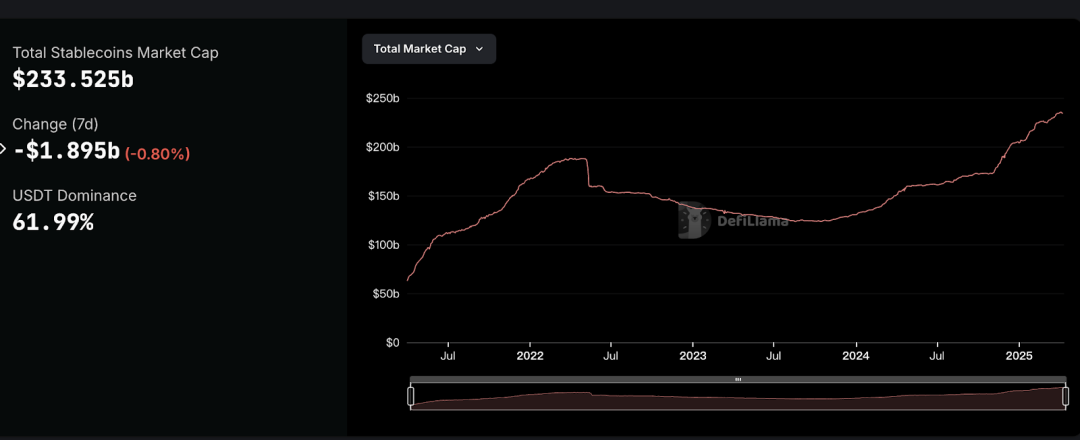Viewport: 1080px width, 440px height.
Task: Click the $250b y-axis label
Action: click(383, 99)
